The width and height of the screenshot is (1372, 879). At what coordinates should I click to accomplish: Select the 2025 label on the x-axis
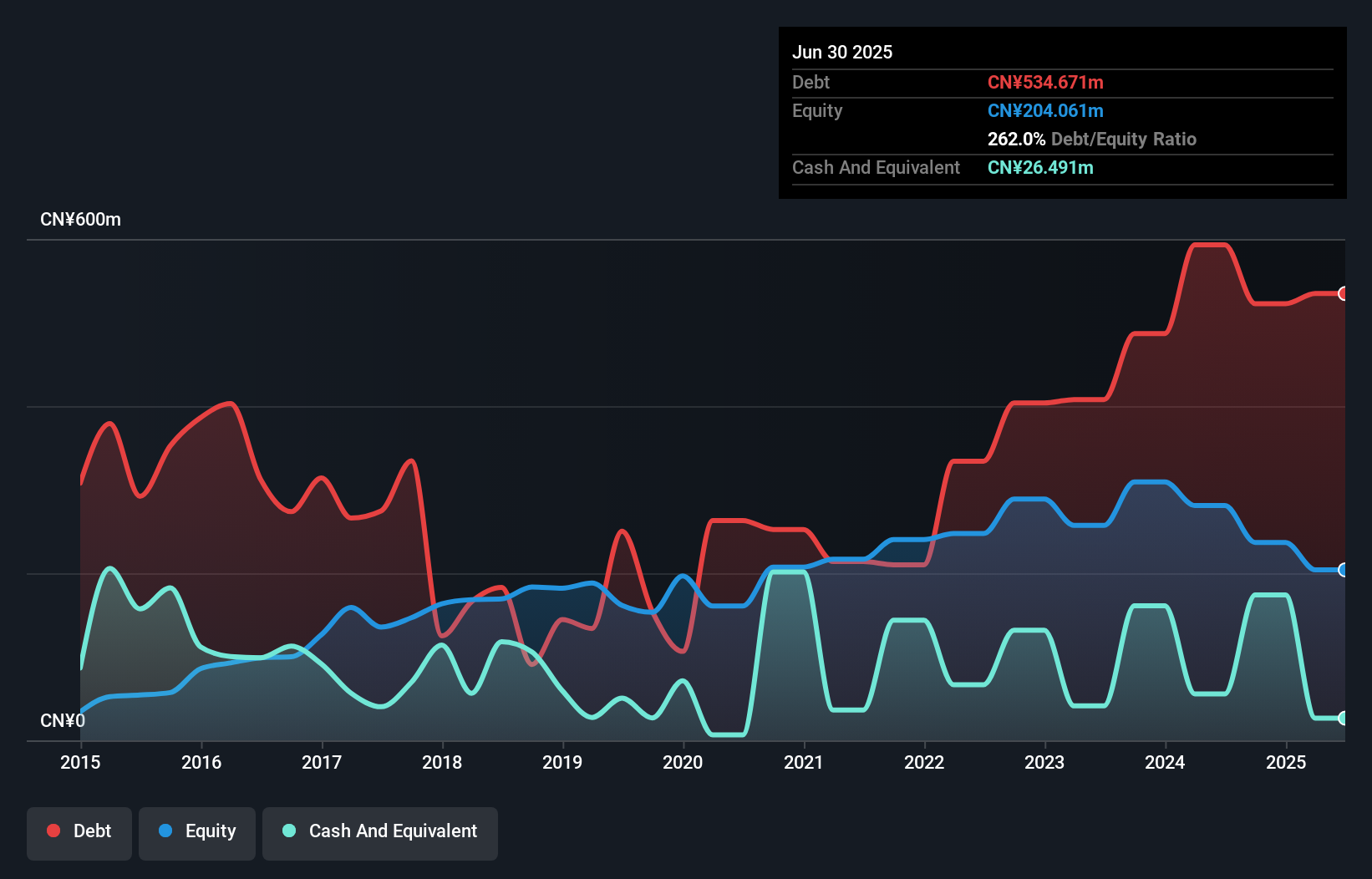(x=1286, y=762)
